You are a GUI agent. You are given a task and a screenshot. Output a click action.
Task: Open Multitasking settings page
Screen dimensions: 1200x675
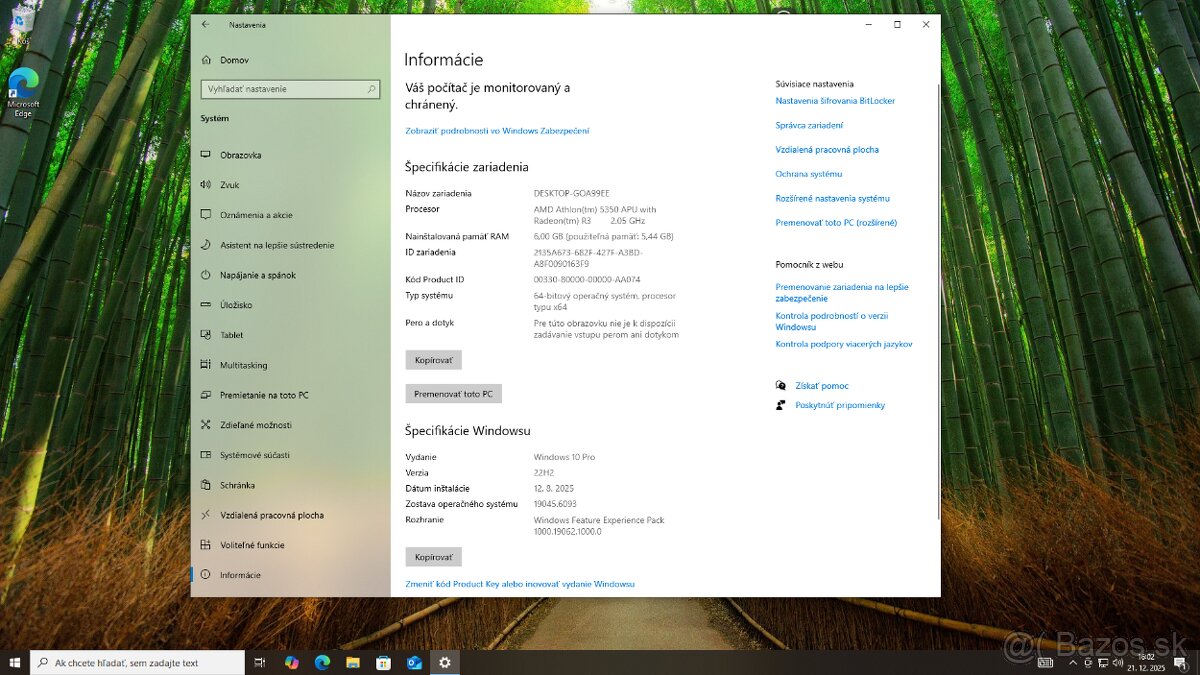point(243,365)
